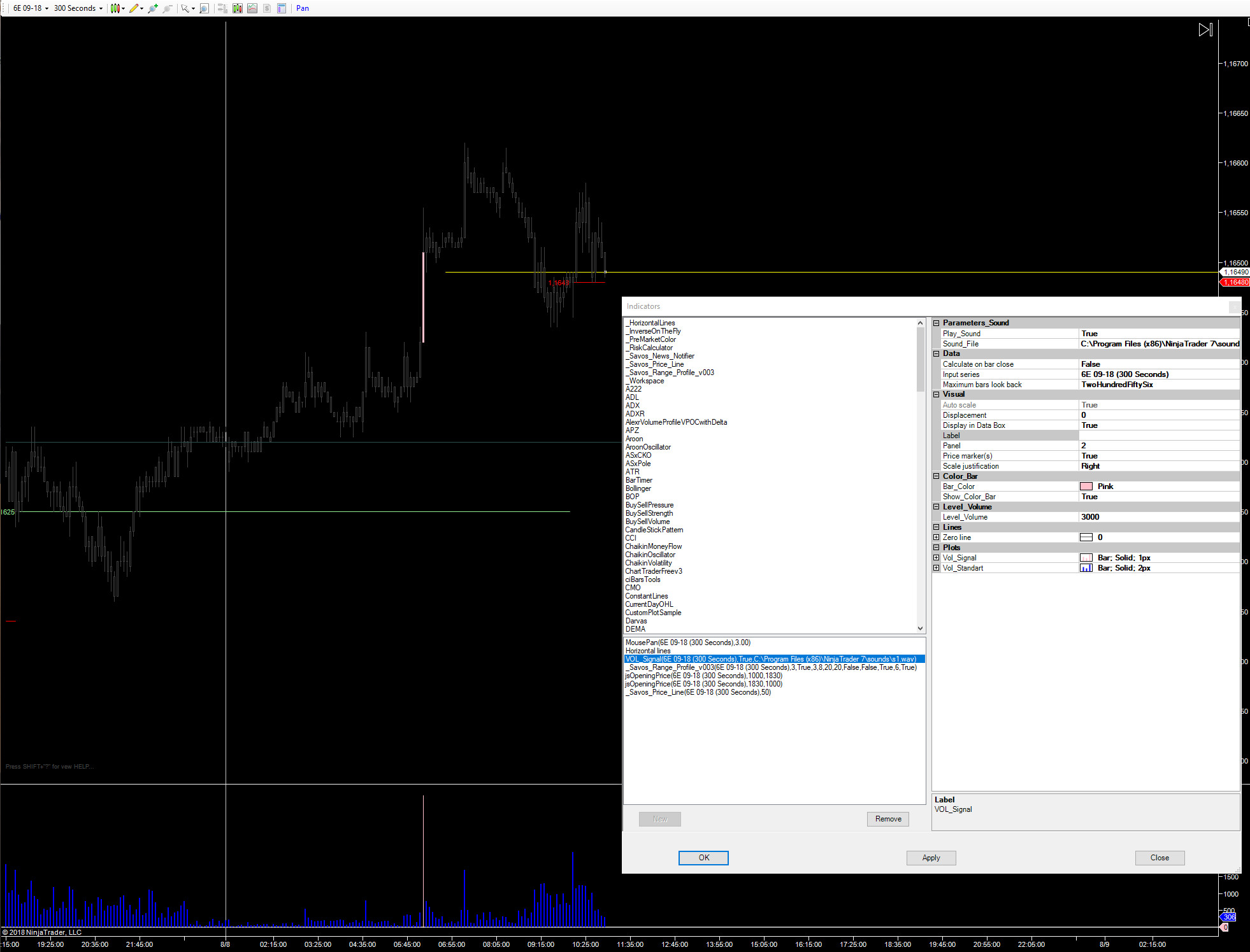Viewport: 1250px width, 952px height.
Task: Open the Indicators candlestick toolbar icon
Action: pyautogui.click(x=237, y=8)
